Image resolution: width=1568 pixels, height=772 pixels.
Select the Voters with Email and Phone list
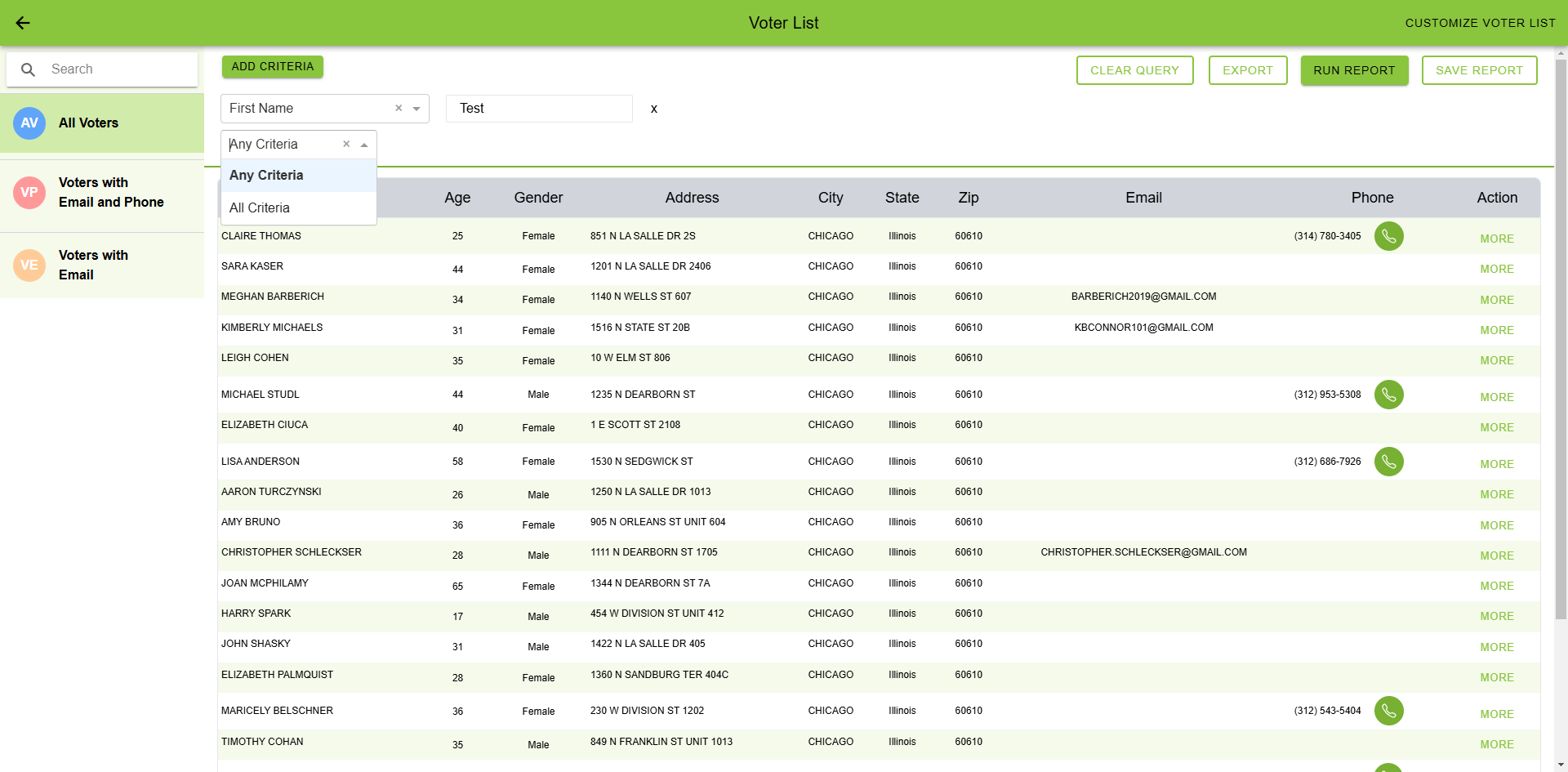coord(110,193)
